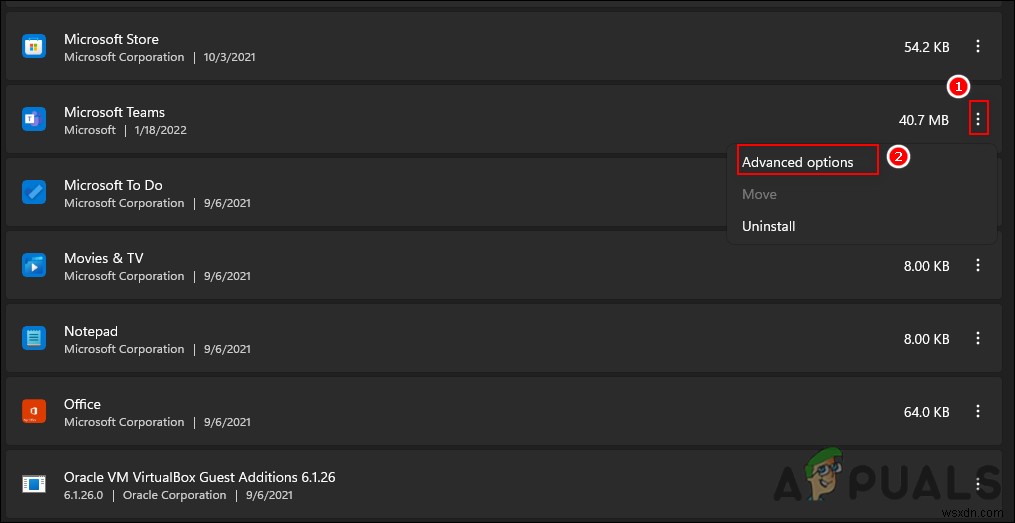Choose Uninstall from the context menu
The height and width of the screenshot is (523, 1015).
[769, 226]
